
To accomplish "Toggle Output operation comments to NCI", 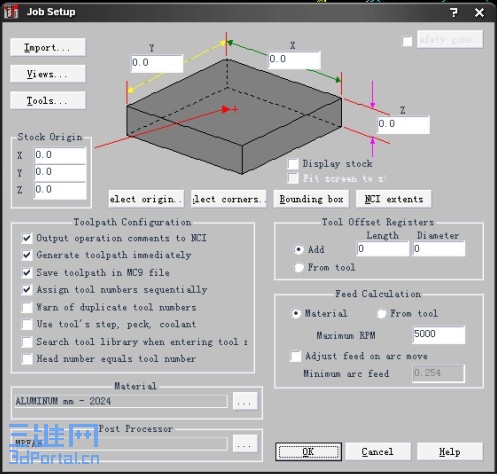I will click(x=27, y=238).
